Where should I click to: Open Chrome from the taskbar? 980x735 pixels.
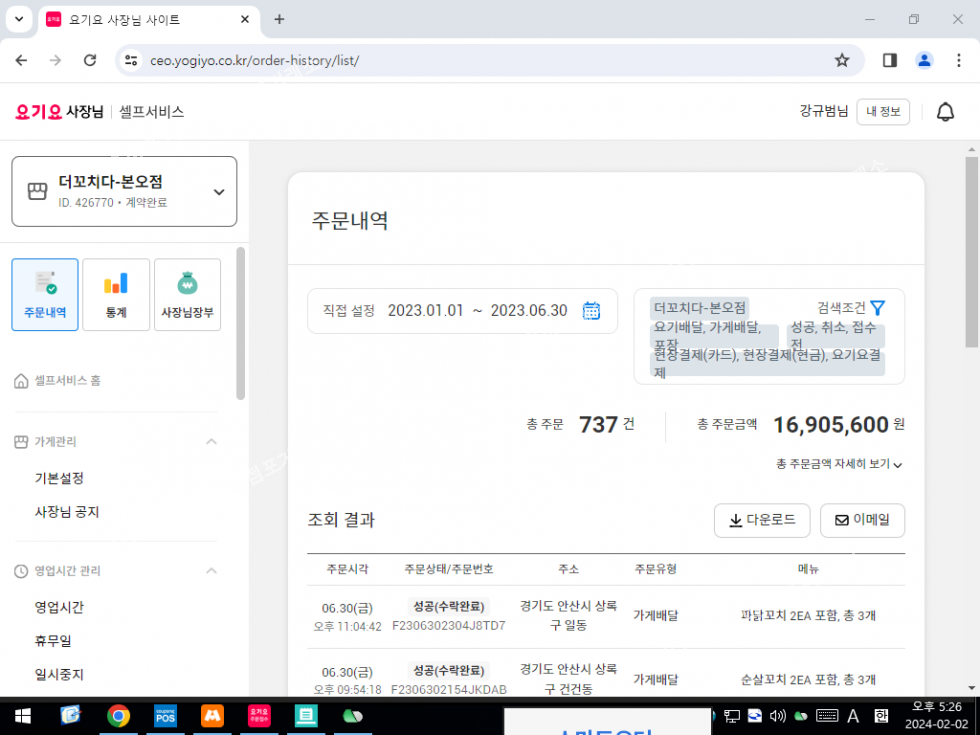pyautogui.click(x=118, y=716)
